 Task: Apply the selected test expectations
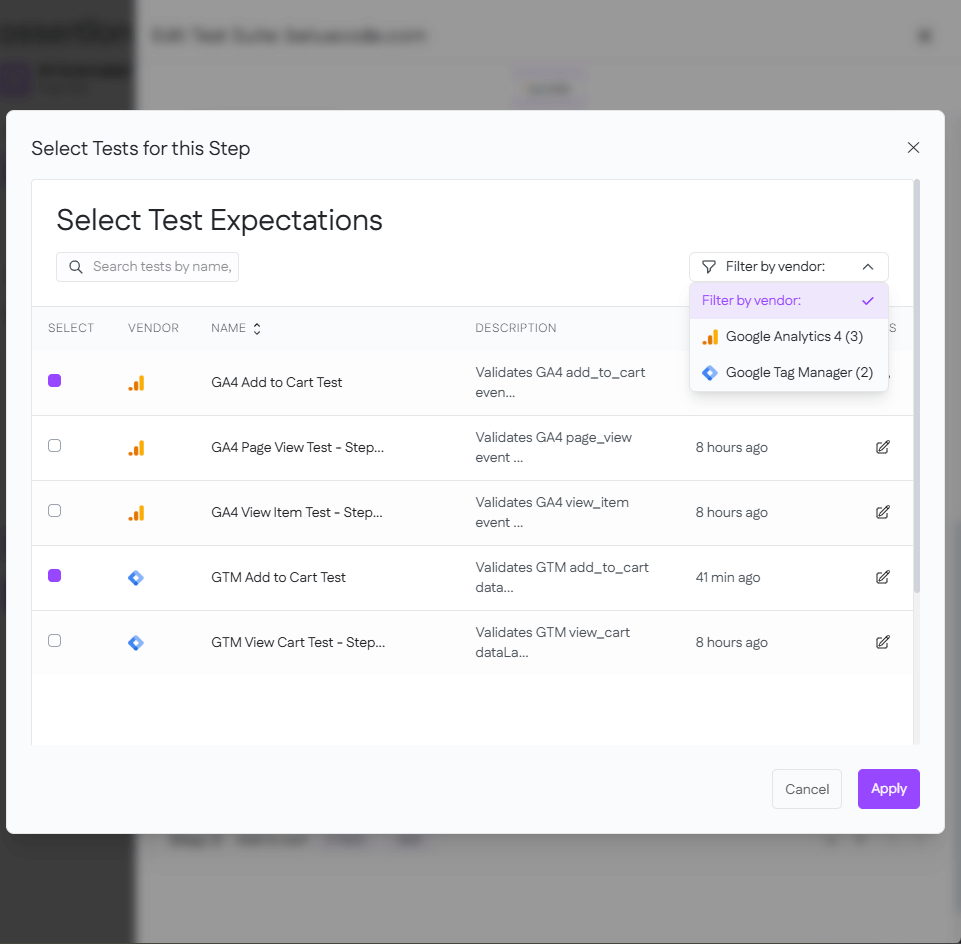(888, 788)
